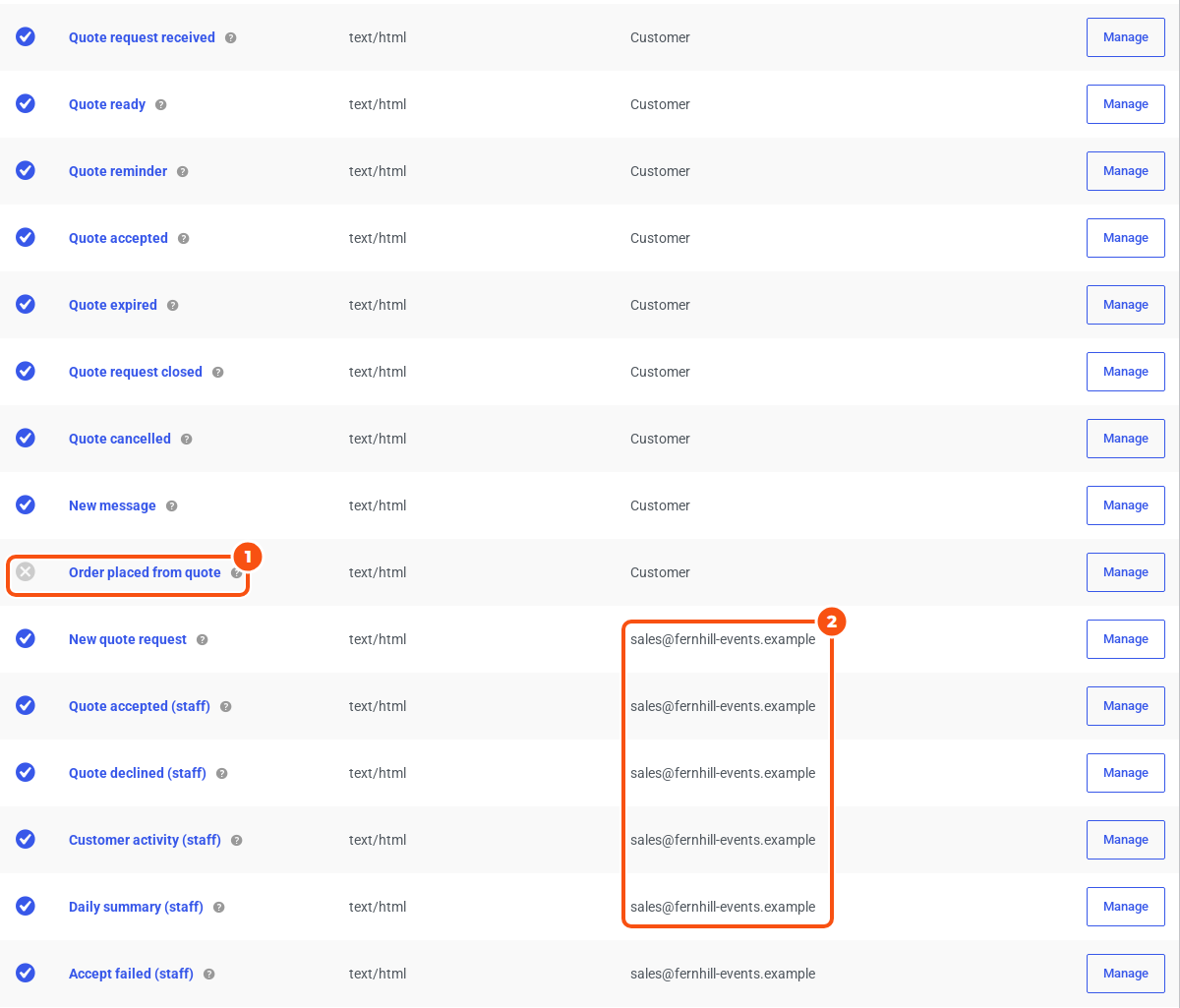Screen dimensions: 1180x1008
Task: Toggle enabled checkmark for Quote request closed
Action: pos(26,371)
